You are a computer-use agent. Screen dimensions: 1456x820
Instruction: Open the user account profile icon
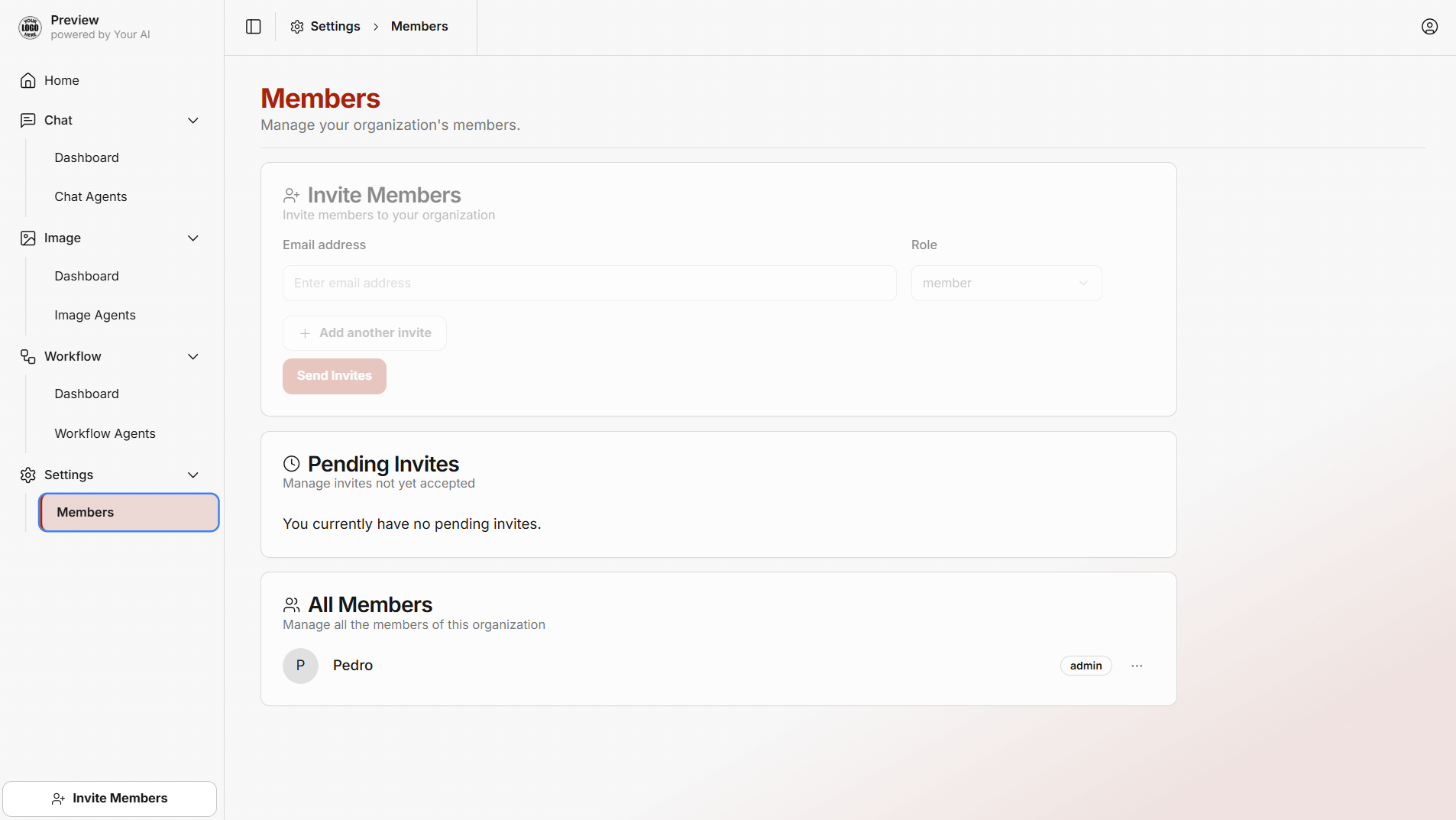[x=1429, y=27]
